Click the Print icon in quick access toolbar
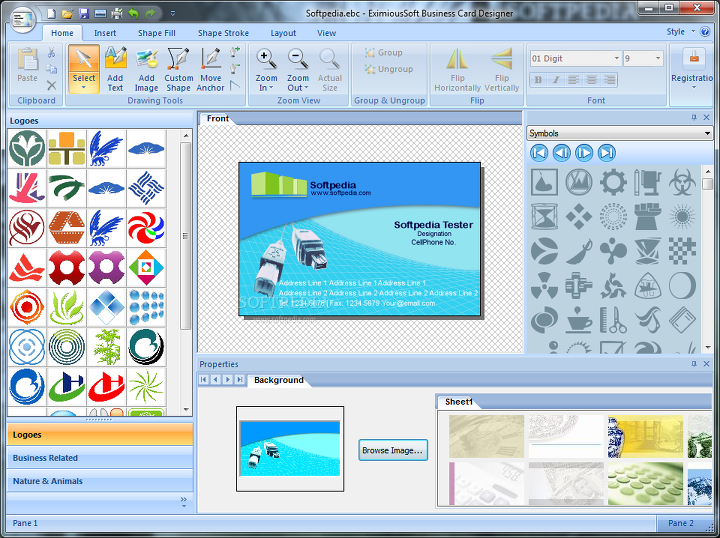The height and width of the screenshot is (538, 720). pyautogui.click(x=117, y=14)
